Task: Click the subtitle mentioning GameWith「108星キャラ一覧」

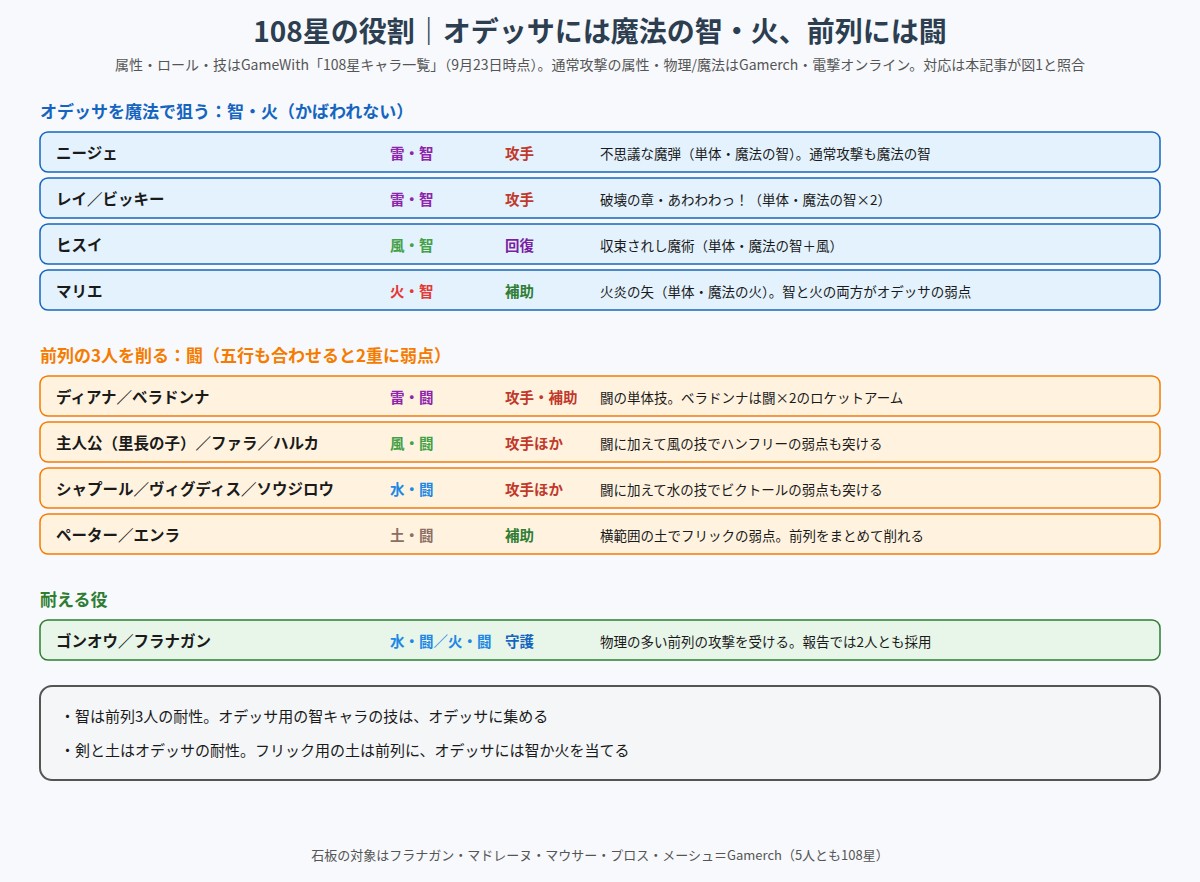Action: click(x=600, y=66)
